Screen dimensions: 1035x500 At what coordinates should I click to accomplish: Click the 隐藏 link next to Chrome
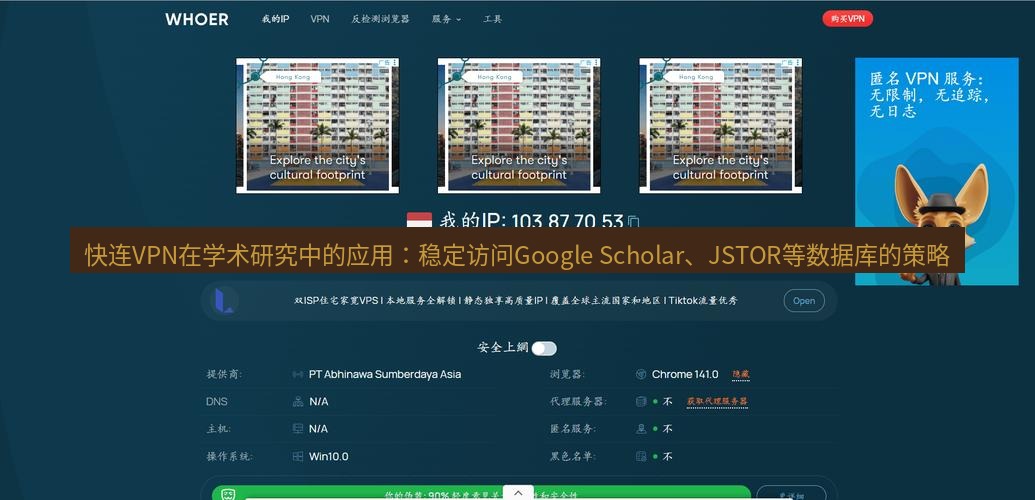coord(741,375)
